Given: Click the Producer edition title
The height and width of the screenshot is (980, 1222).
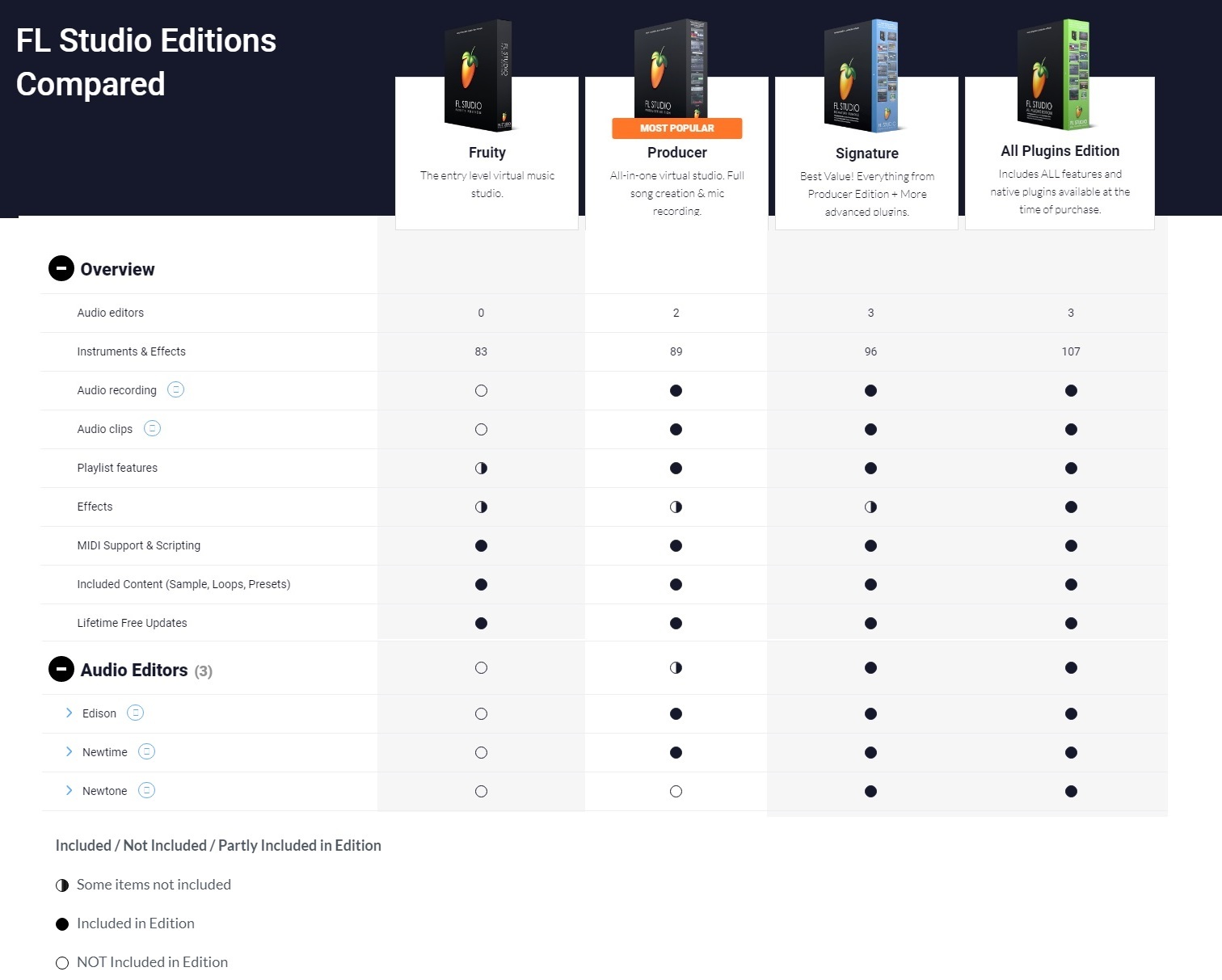Looking at the screenshot, I should (676, 153).
